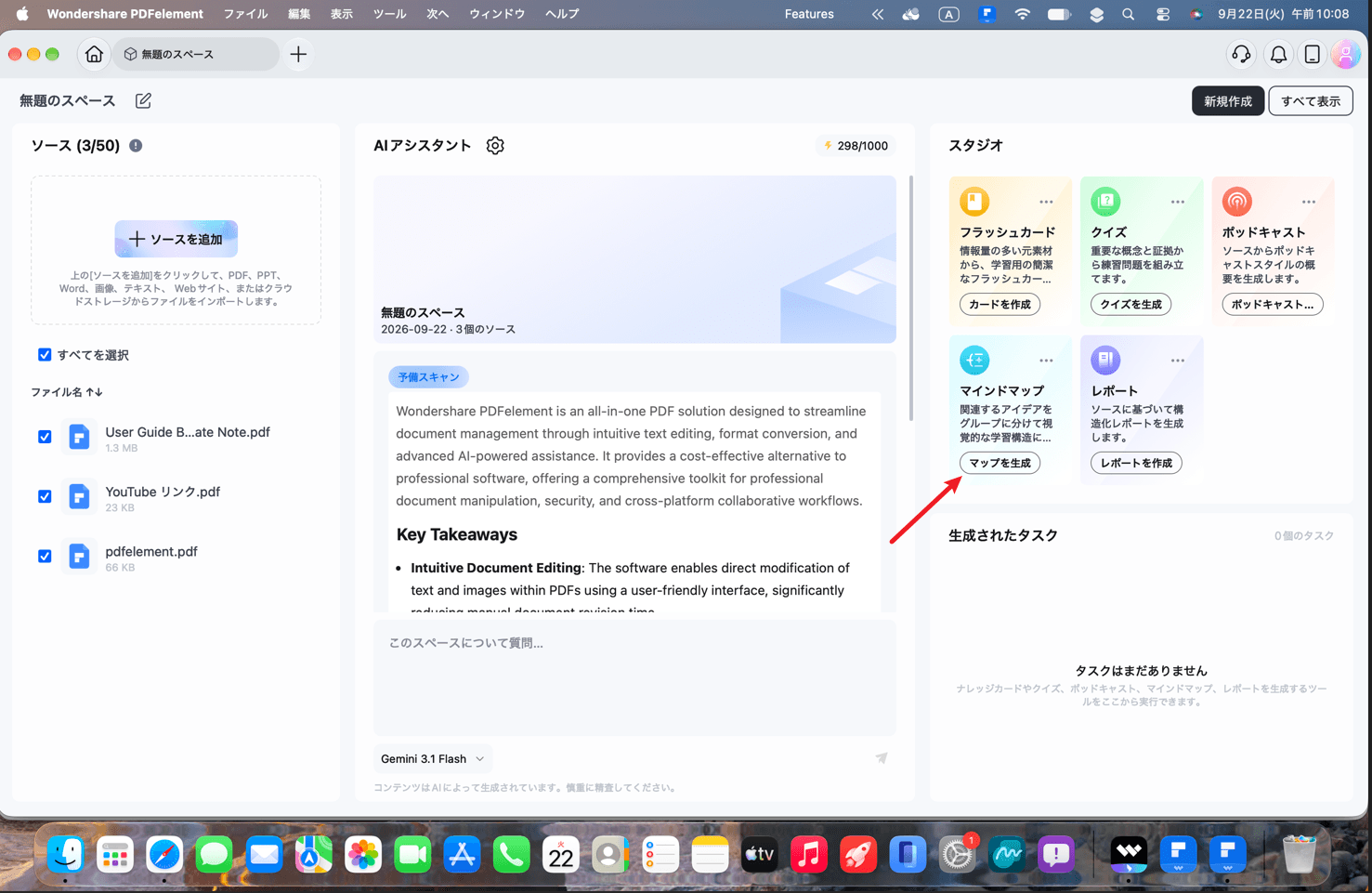Open more options on クイズ card
Image resolution: width=1372 pixels, height=893 pixels.
point(1177,202)
